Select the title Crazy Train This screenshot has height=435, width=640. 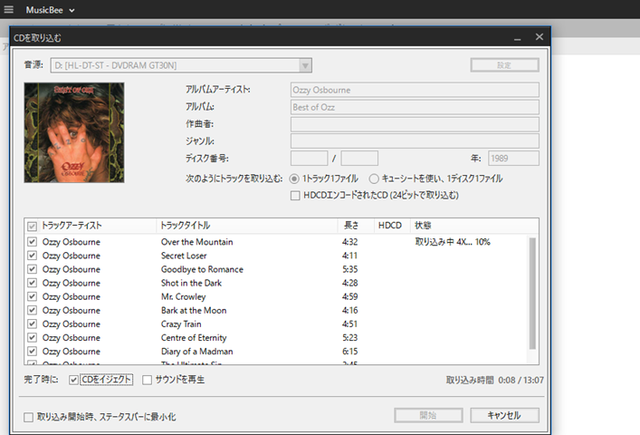coord(181,324)
